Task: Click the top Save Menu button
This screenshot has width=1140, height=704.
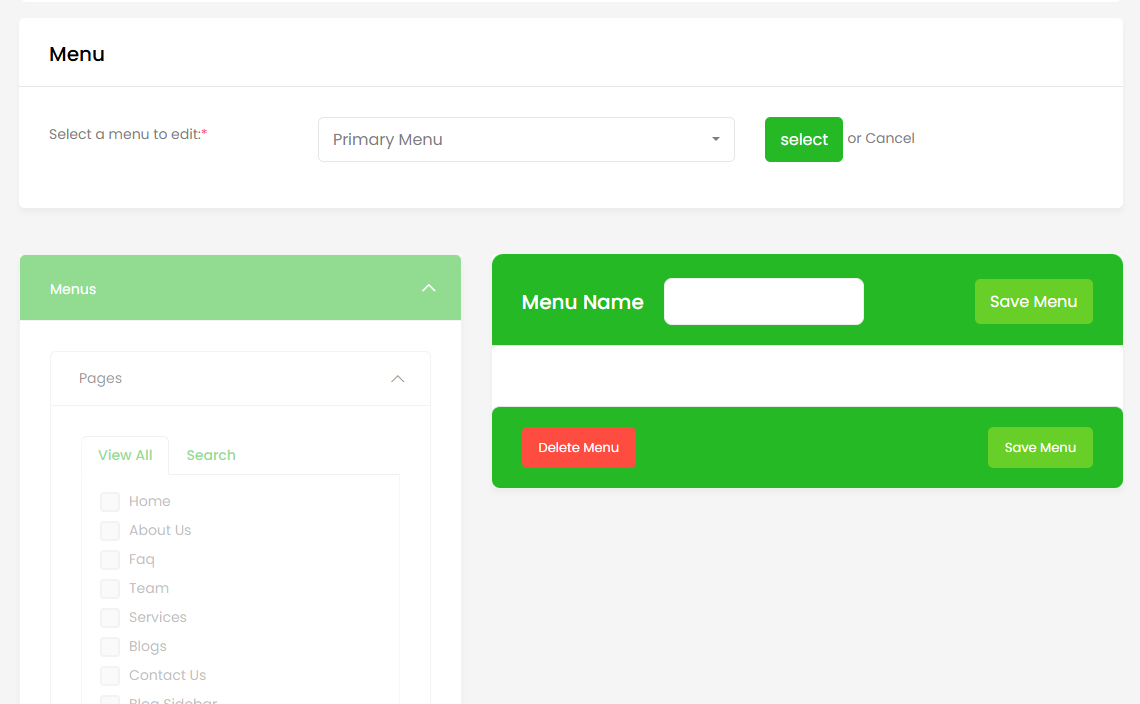Action: (1033, 302)
